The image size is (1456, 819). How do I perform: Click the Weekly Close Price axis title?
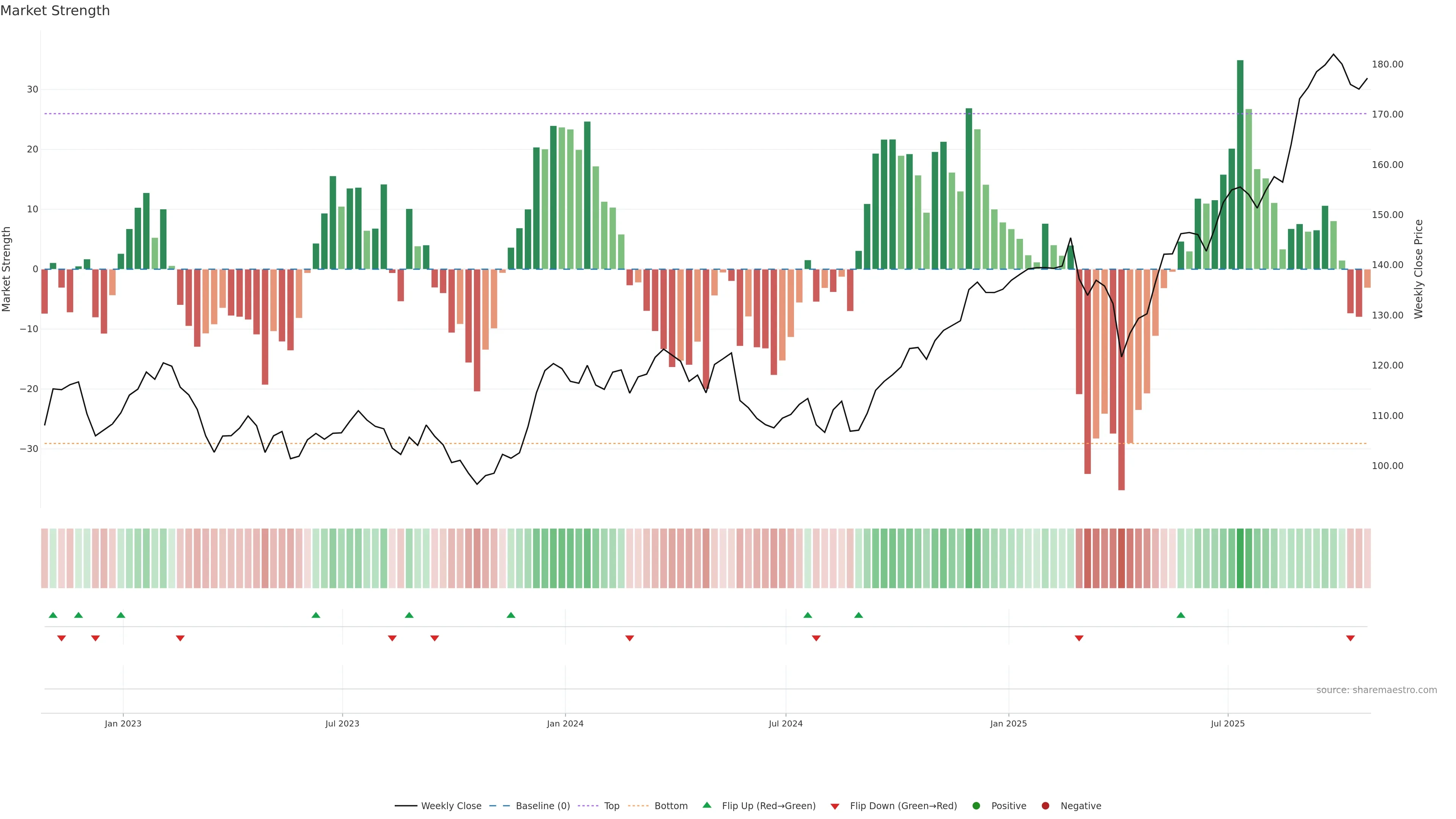click(1419, 269)
